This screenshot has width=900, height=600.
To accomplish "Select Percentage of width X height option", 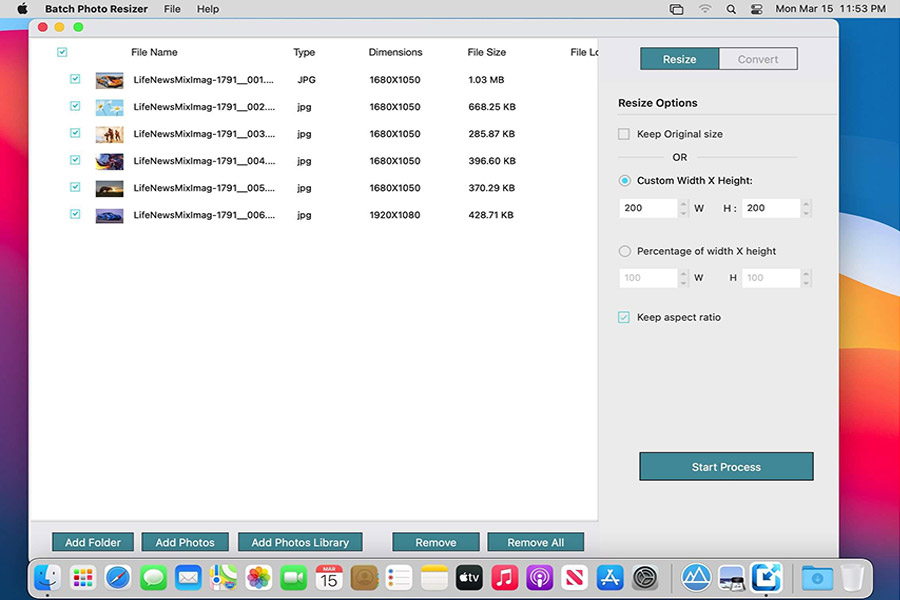I will [624, 251].
